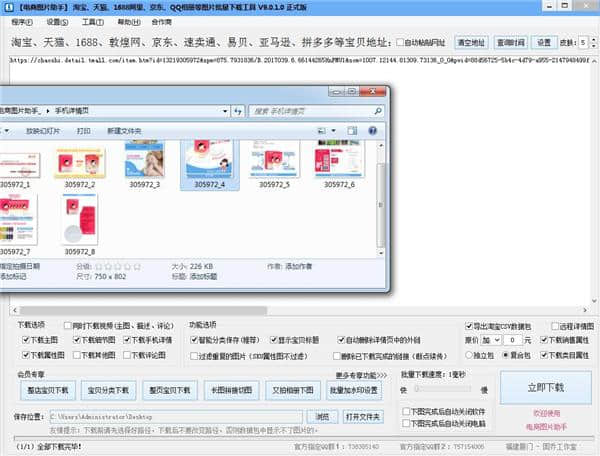Toggle the auto-paste URL checkbox

coord(399,42)
